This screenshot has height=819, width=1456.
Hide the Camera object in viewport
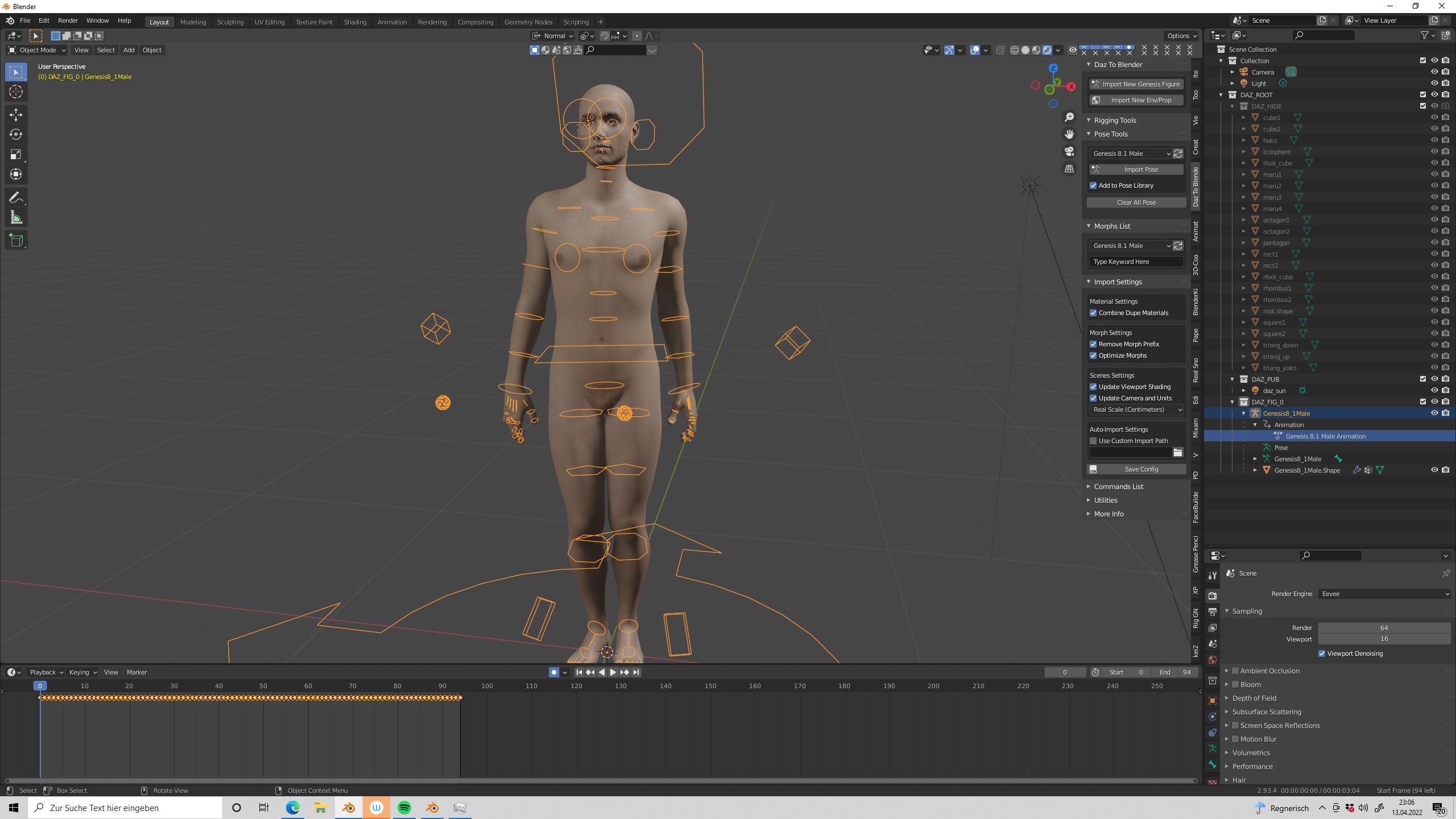(1434, 72)
